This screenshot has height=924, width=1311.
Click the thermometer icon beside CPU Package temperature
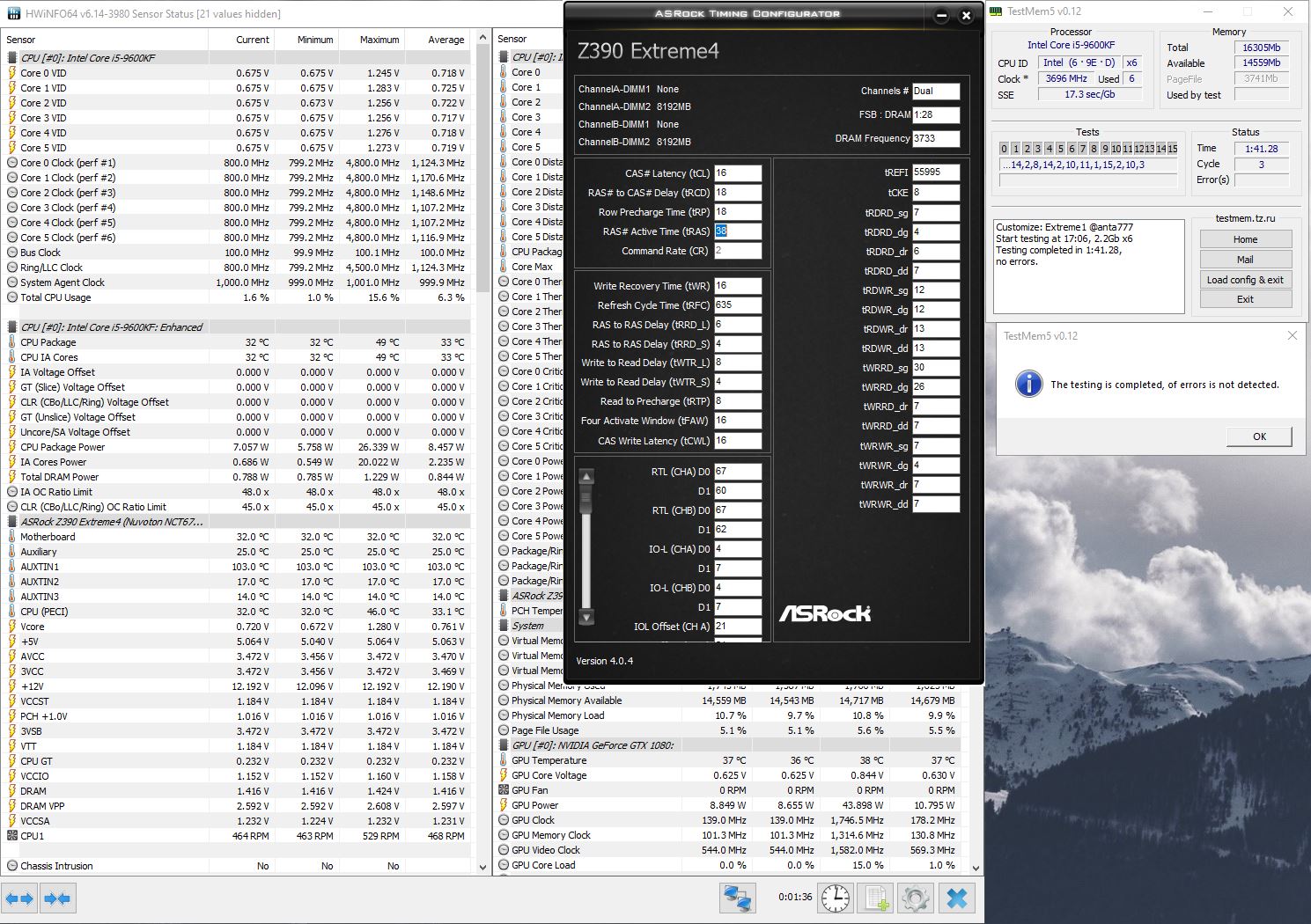12,342
